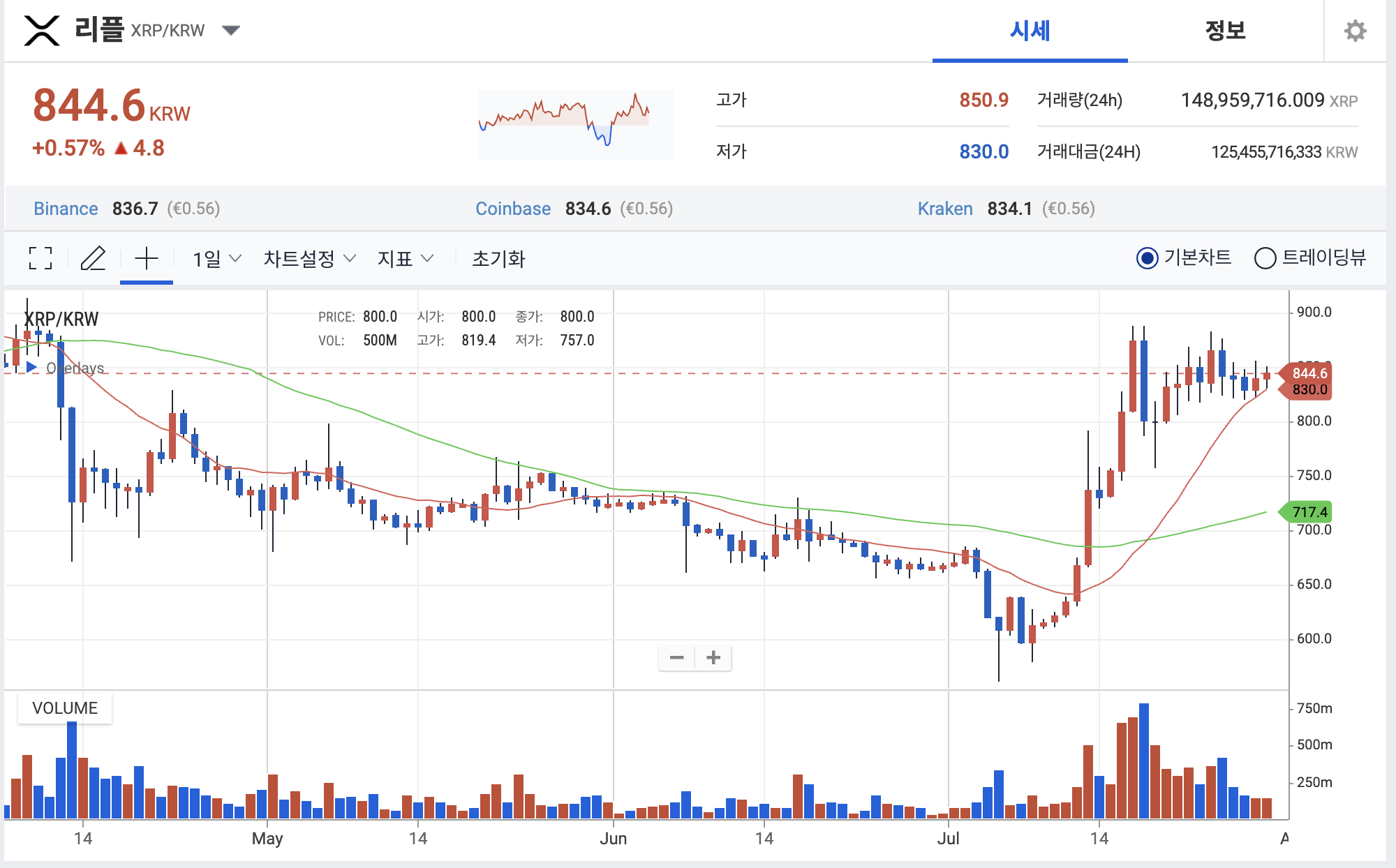Click the 초기화 reset button

498,259
